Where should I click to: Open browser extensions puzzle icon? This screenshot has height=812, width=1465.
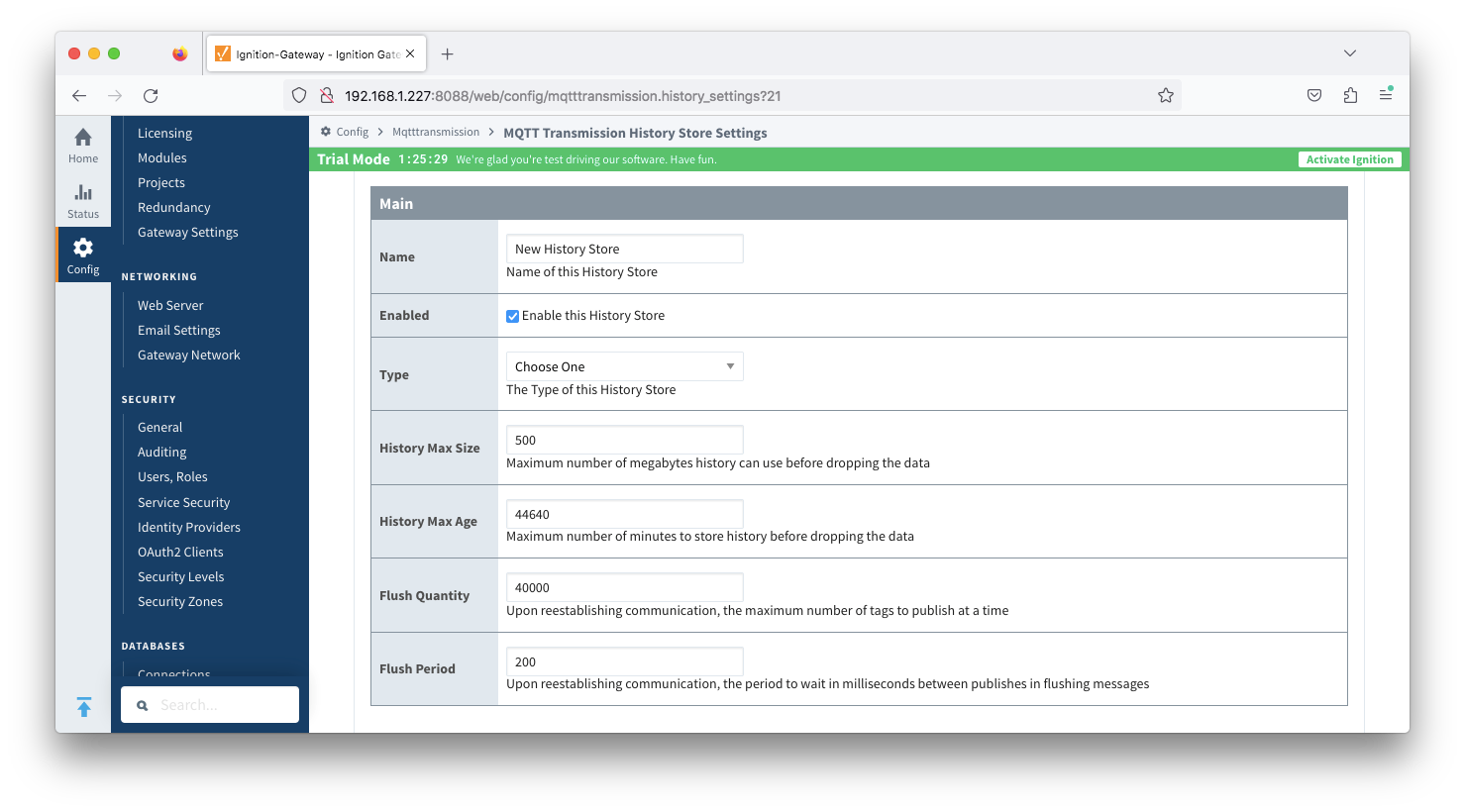[x=1350, y=96]
